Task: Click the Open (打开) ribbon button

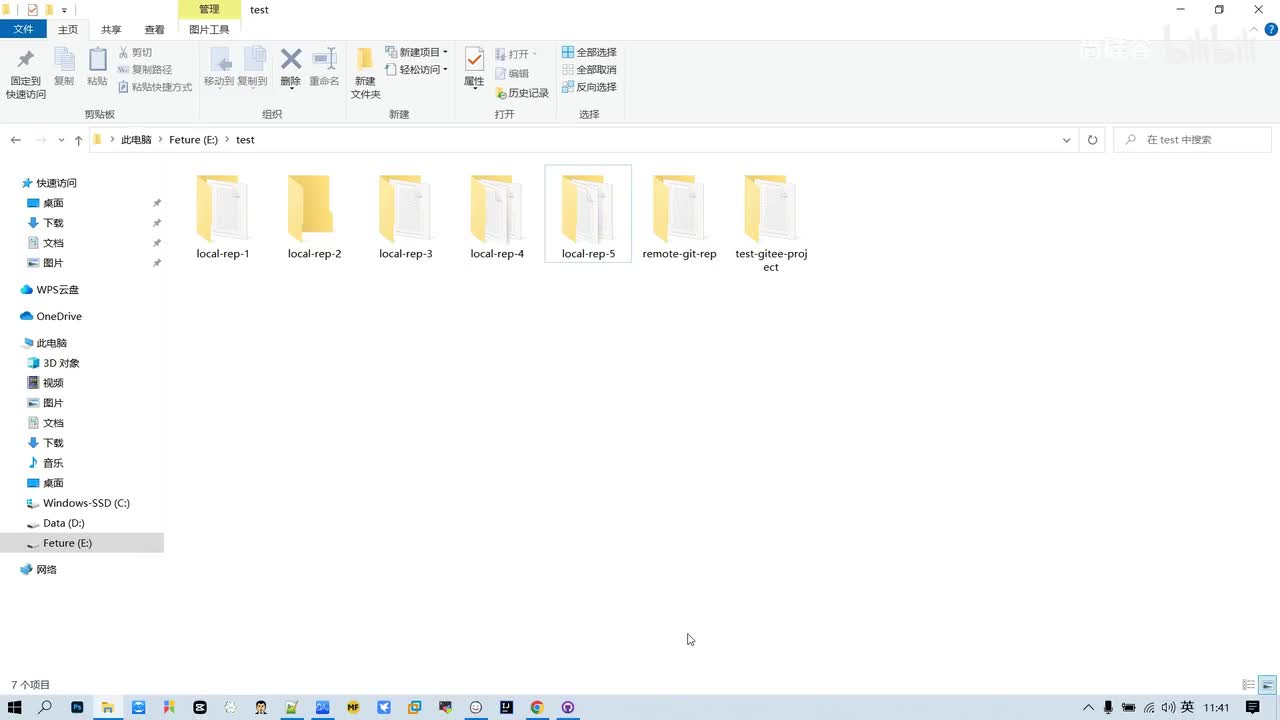Action: coord(516,54)
